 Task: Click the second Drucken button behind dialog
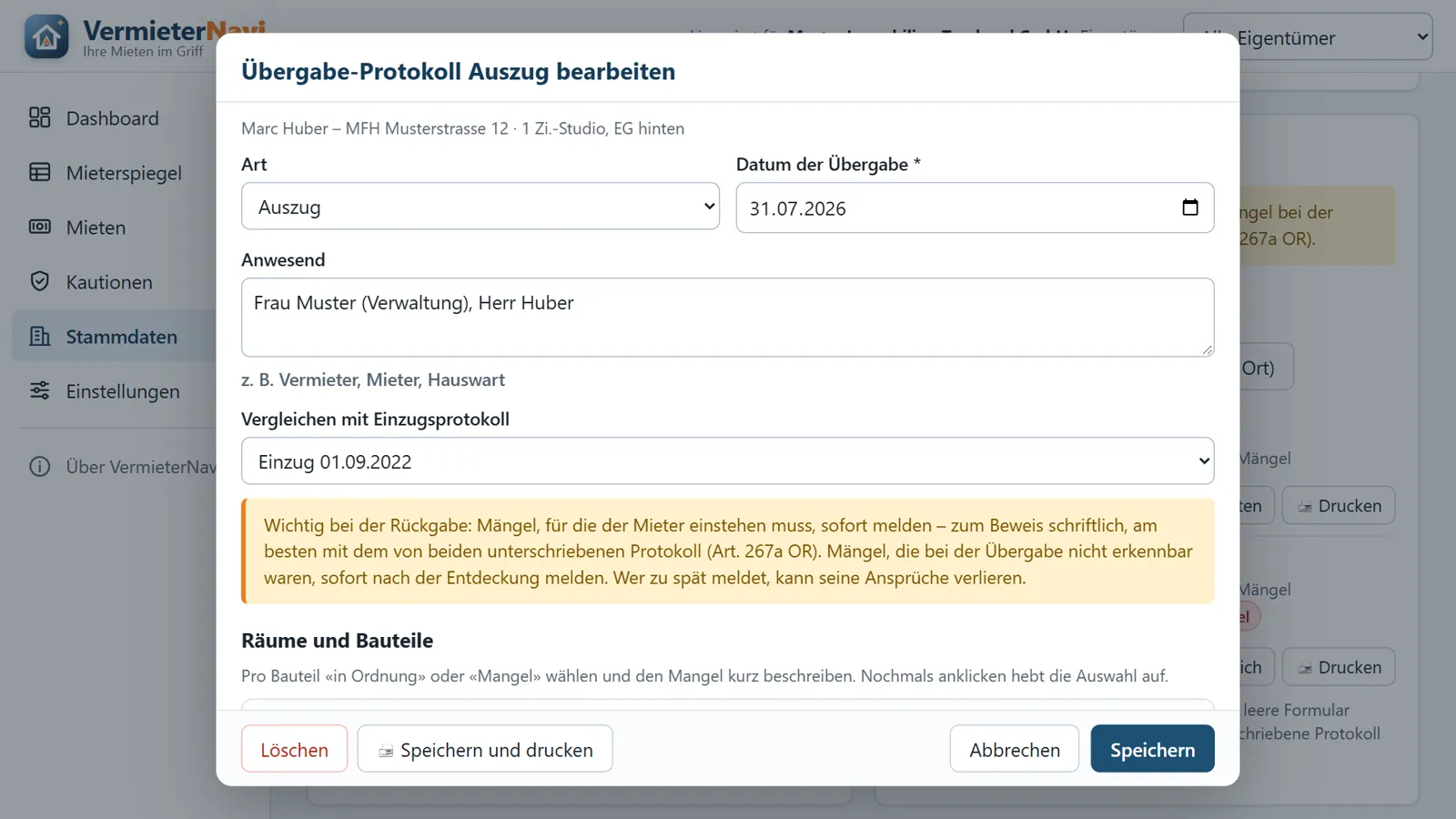(x=1339, y=667)
